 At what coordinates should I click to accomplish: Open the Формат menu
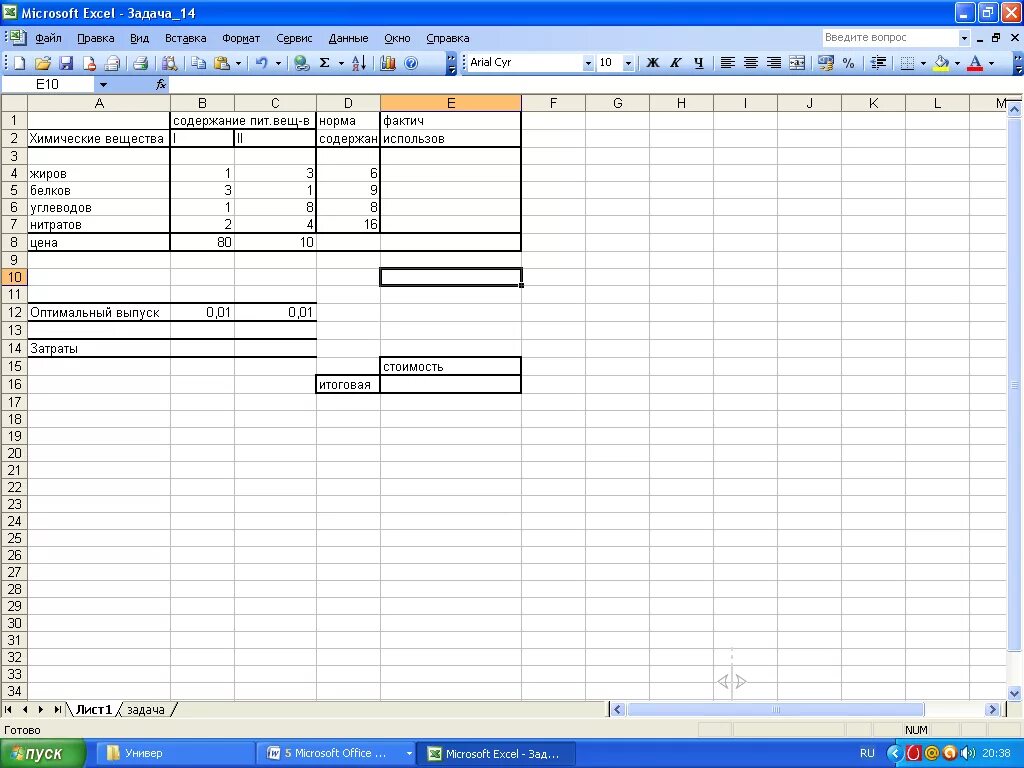241,38
